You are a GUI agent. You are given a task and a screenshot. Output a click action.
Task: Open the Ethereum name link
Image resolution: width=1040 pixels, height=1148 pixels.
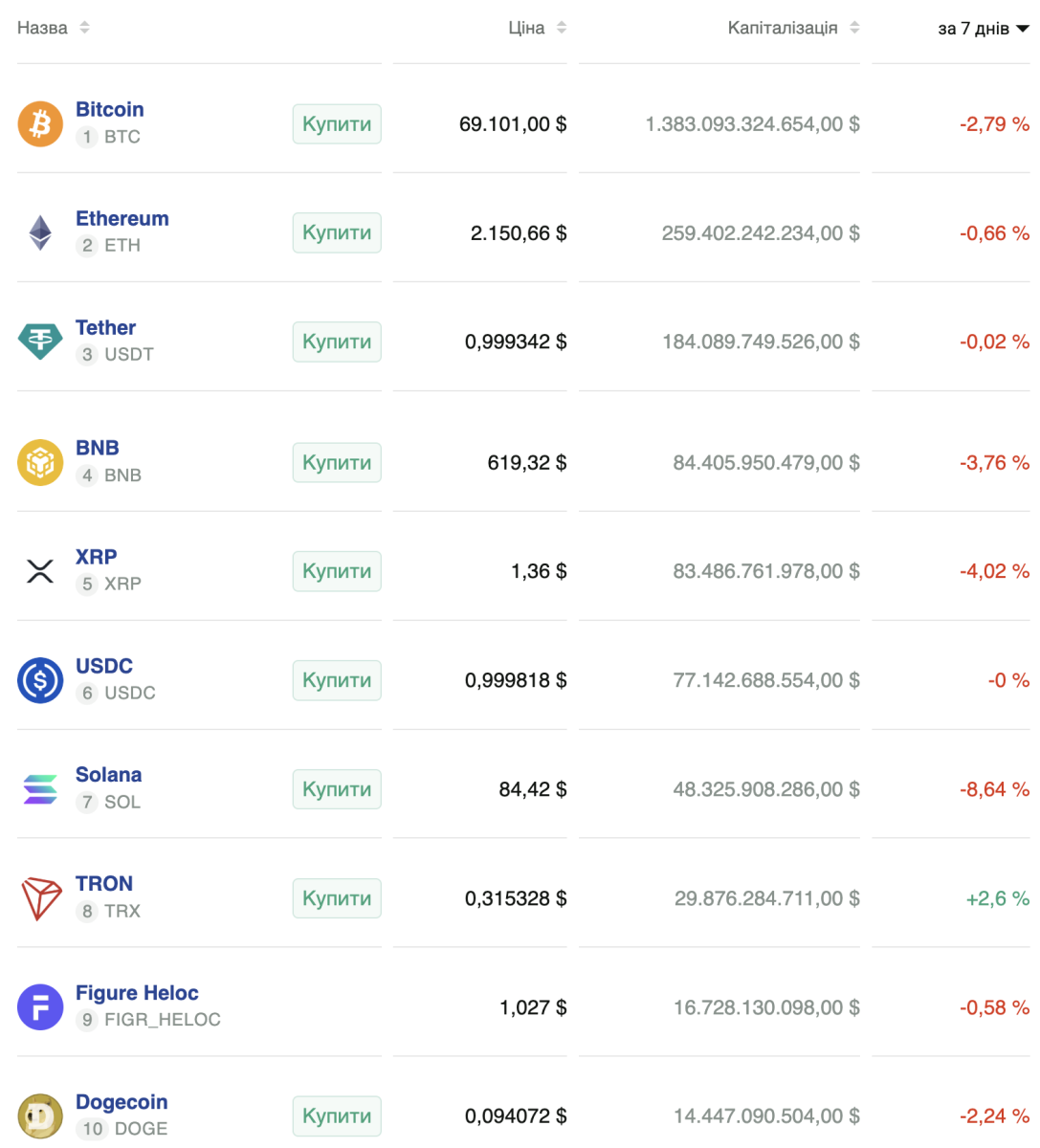tap(122, 219)
